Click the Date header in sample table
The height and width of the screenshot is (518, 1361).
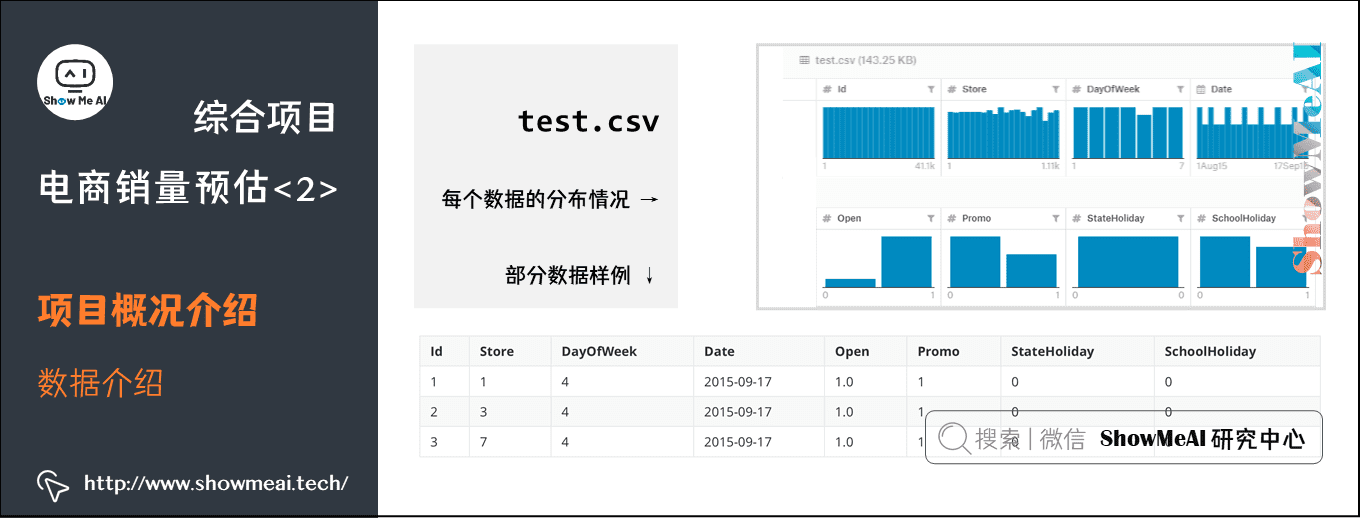pos(719,352)
